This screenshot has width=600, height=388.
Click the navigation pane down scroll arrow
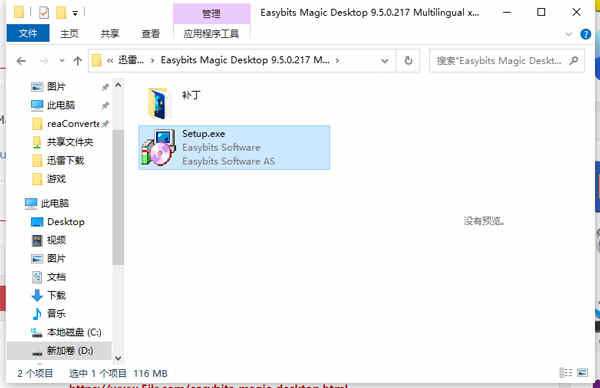[118, 358]
